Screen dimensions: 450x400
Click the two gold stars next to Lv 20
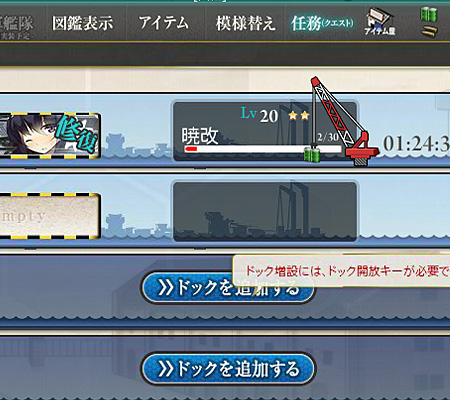[299, 115]
